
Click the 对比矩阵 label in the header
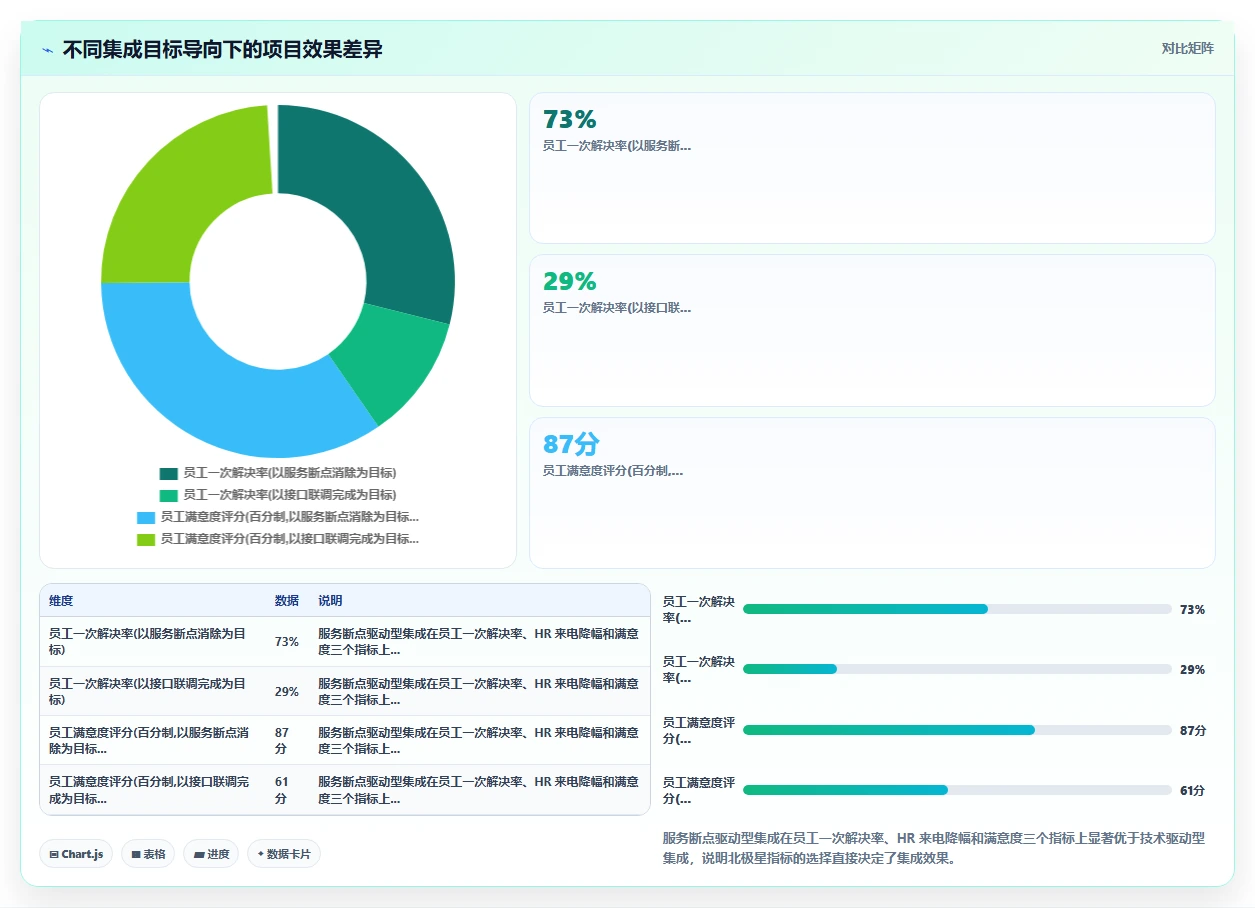click(x=1187, y=49)
